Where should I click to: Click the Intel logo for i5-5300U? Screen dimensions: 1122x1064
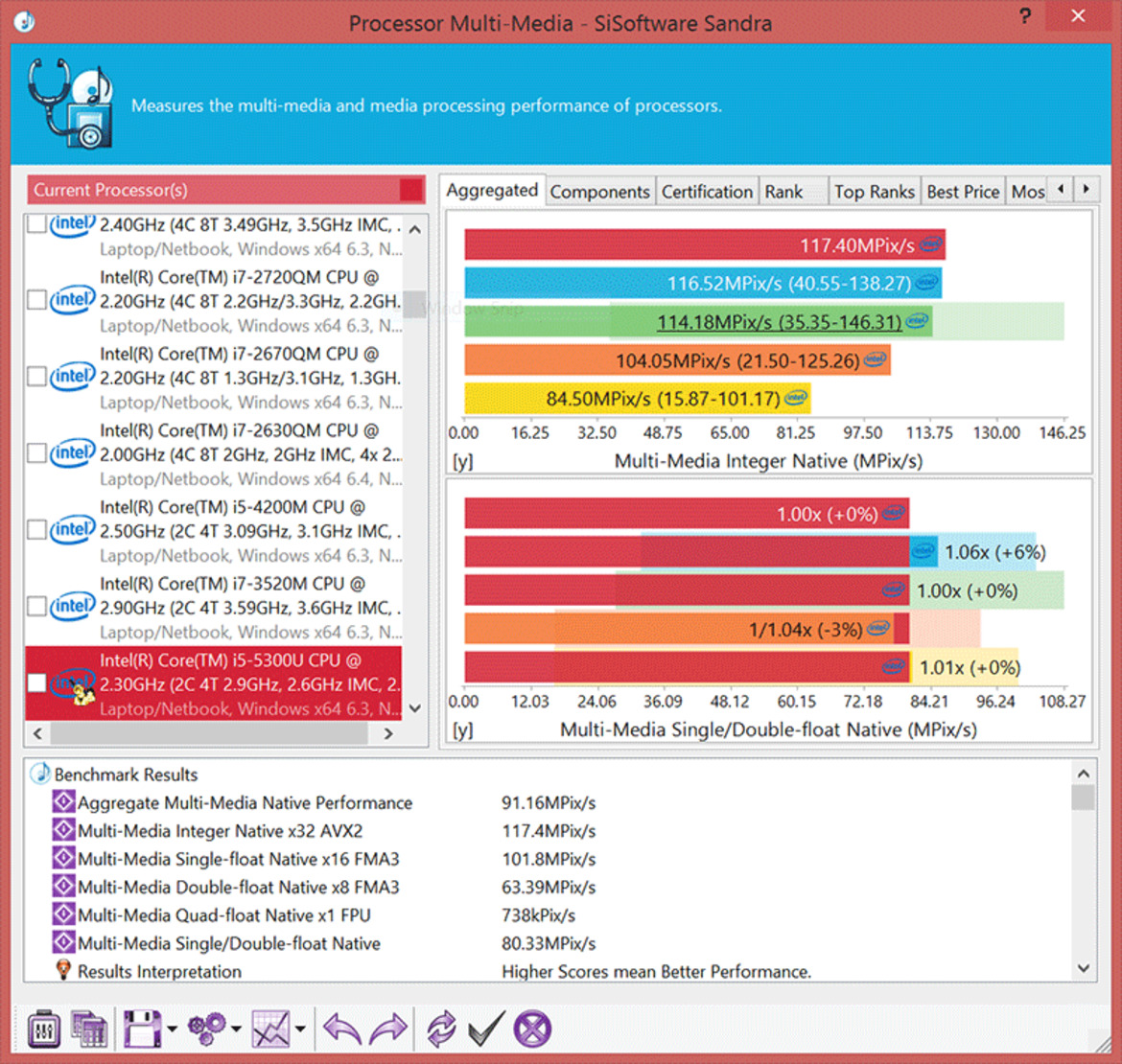pos(72,683)
